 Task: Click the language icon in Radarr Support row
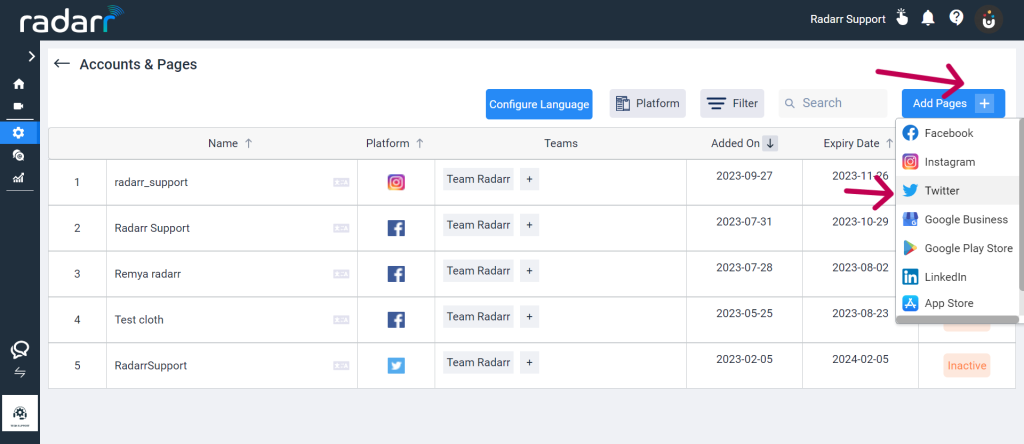coord(341,229)
